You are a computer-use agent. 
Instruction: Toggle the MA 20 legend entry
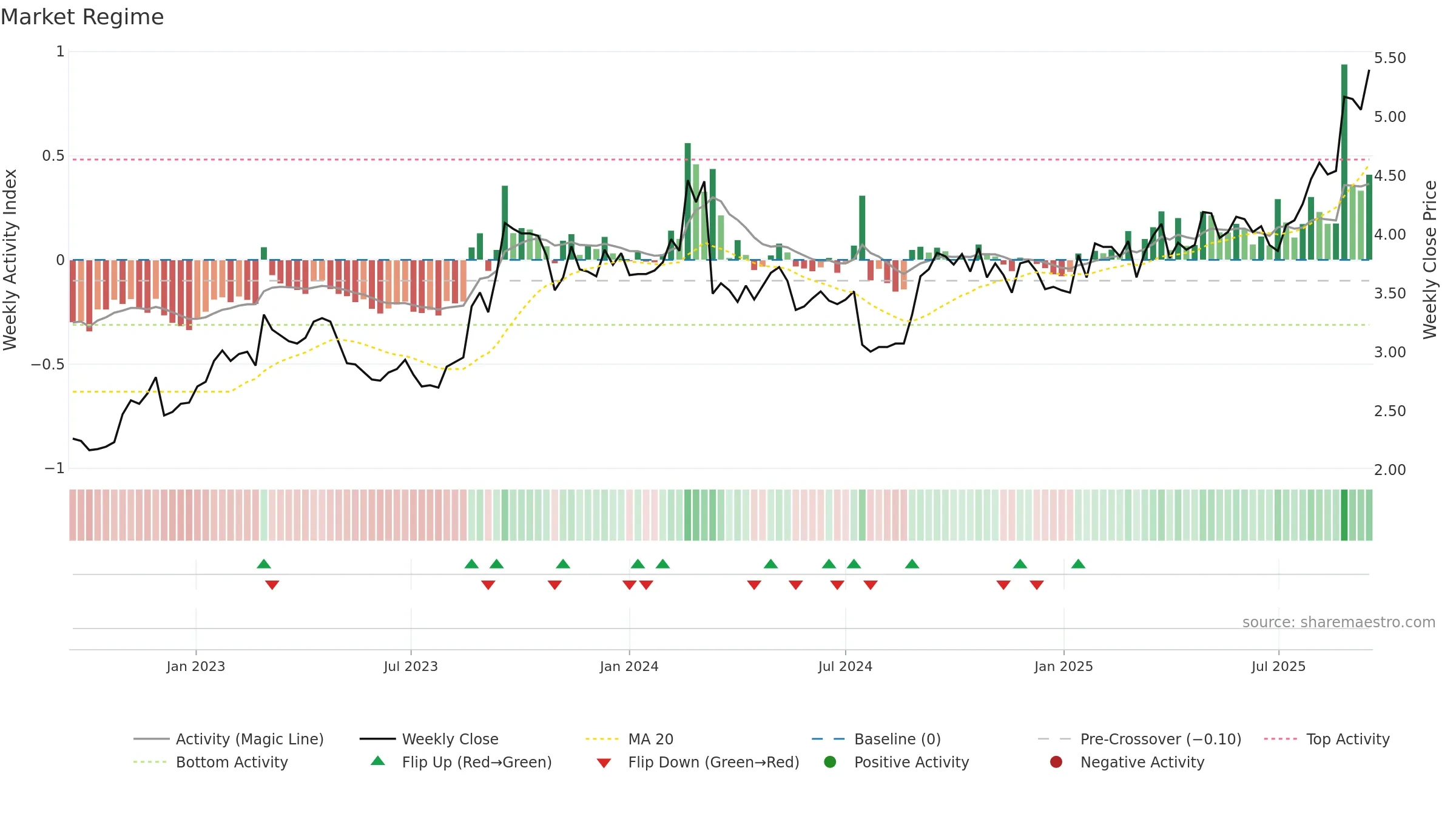pyautogui.click(x=629, y=739)
